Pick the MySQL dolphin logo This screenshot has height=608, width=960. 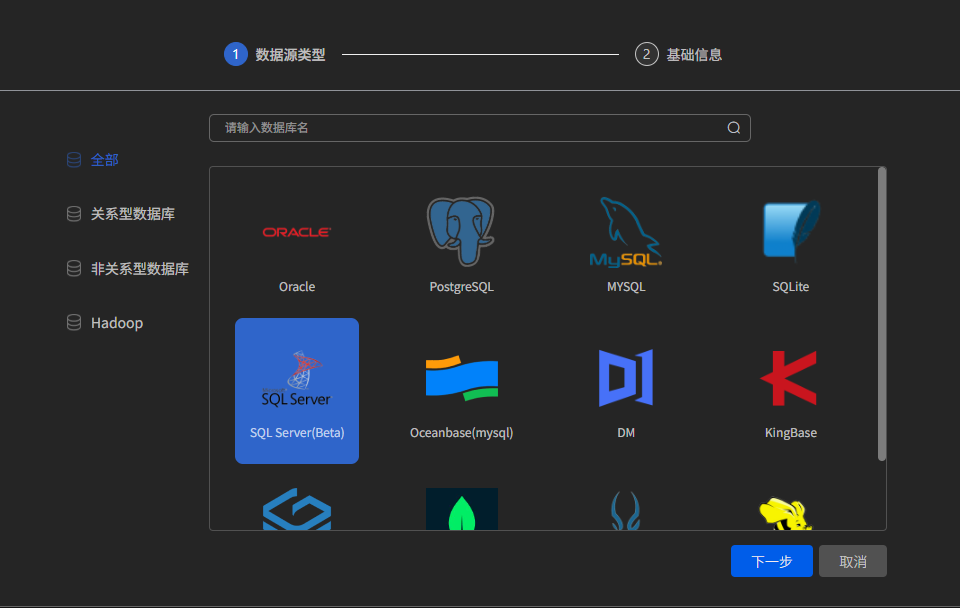(x=626, y=231)
